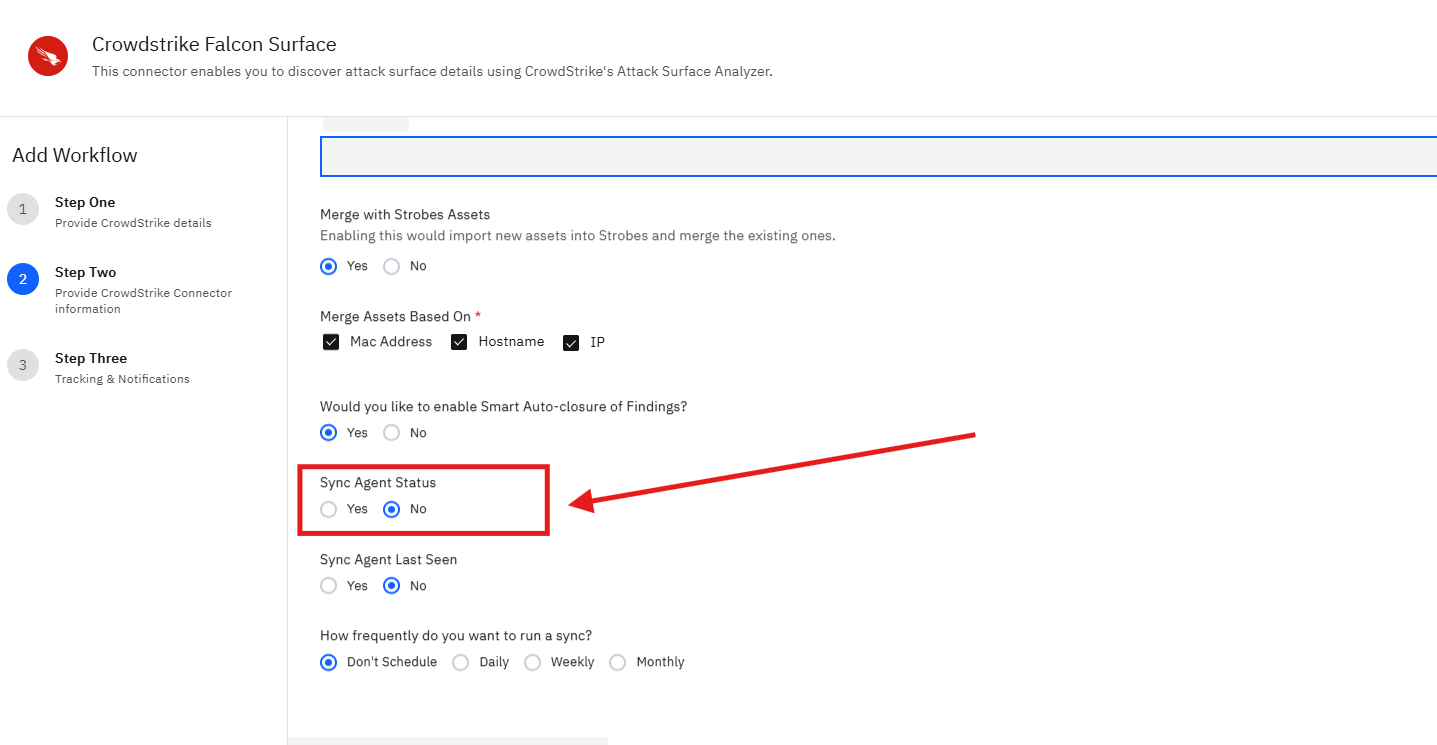Set Sync Agent Last Seen to Yes
The height and width of the screenshot is (745, 1437).
pos(328,586)
